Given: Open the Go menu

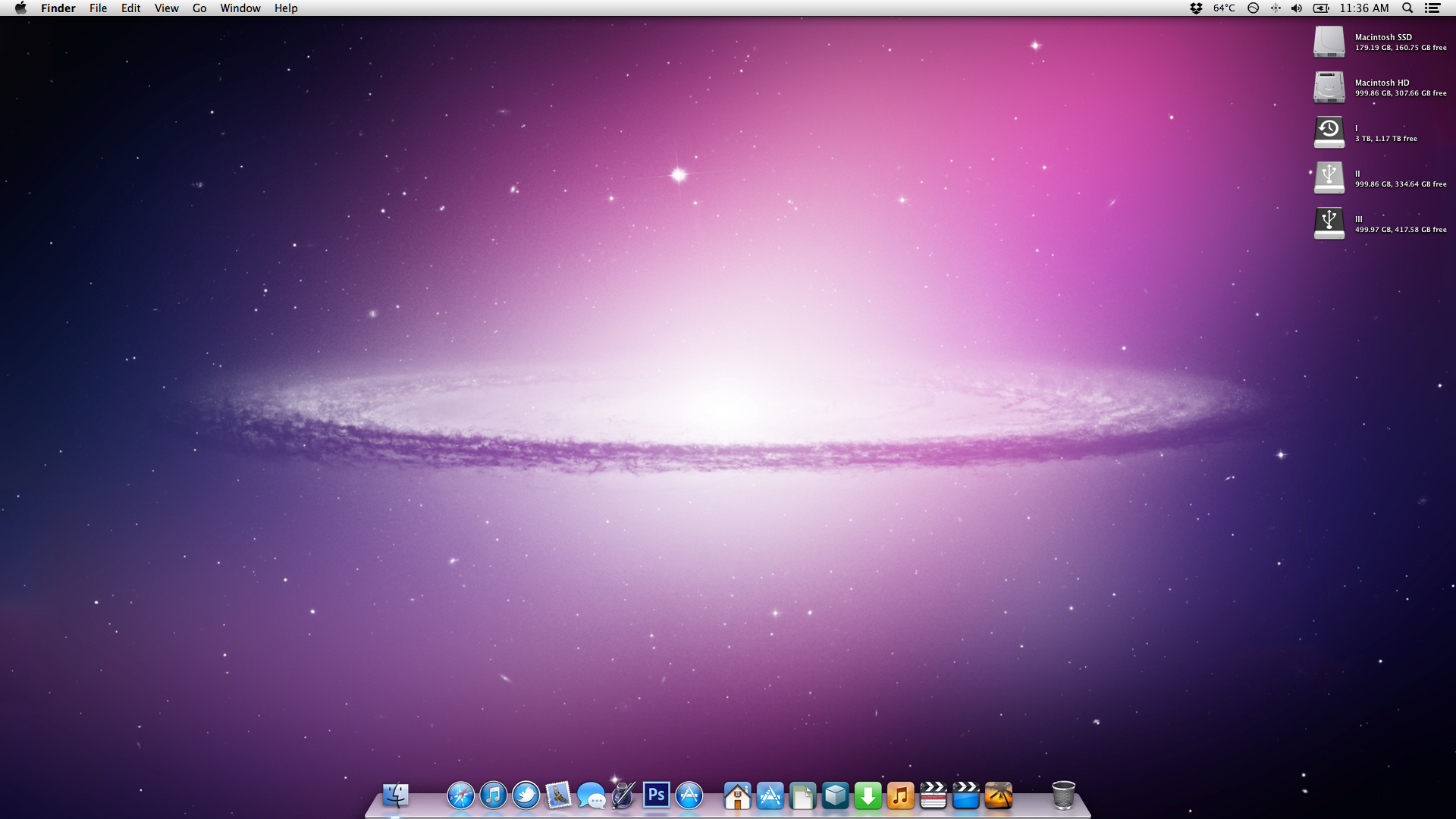Looking at the screenshot, I should (199, 8).
